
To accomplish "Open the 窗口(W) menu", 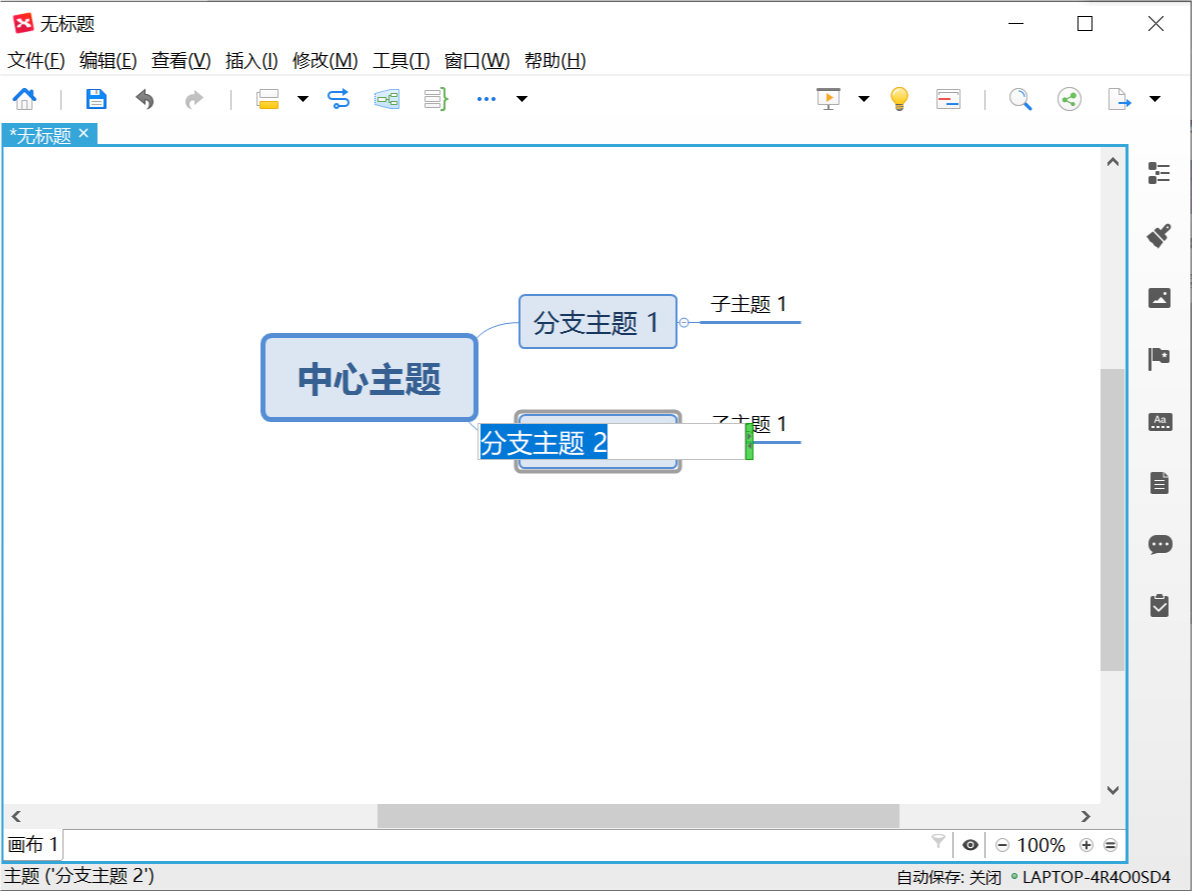I will click(477, 61).
